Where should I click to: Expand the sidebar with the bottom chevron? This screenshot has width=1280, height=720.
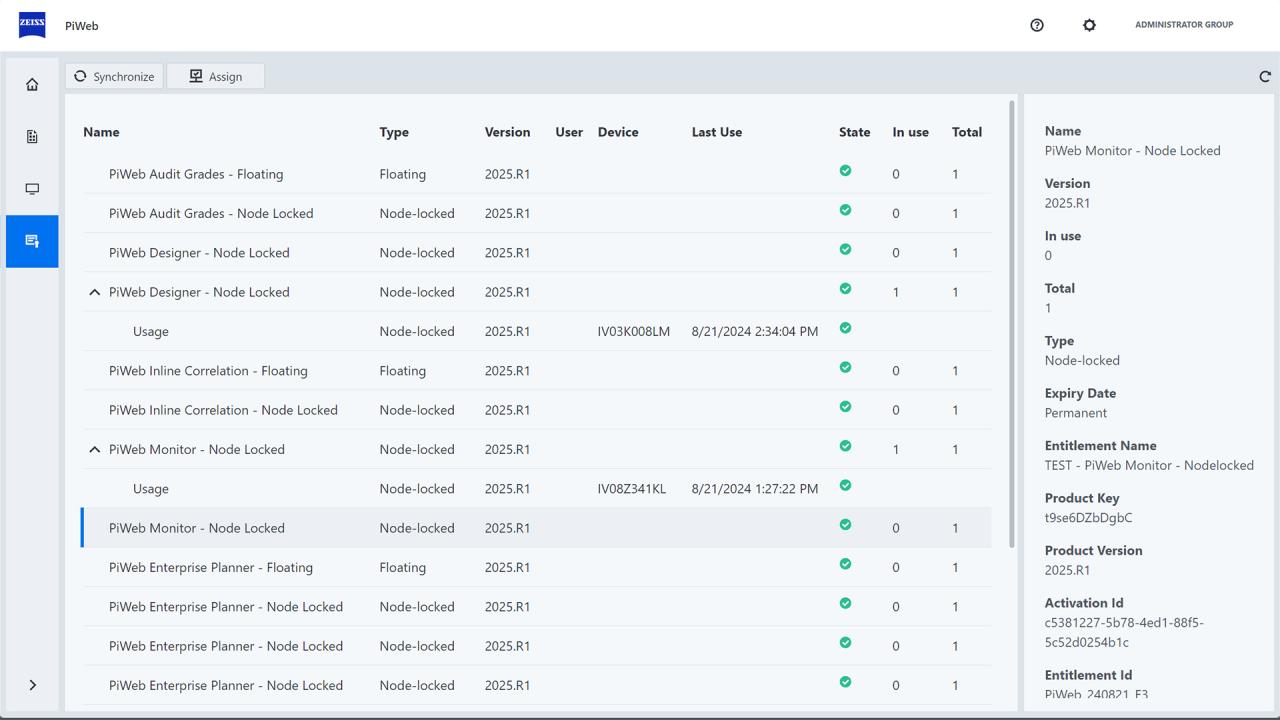pos(32,685)
